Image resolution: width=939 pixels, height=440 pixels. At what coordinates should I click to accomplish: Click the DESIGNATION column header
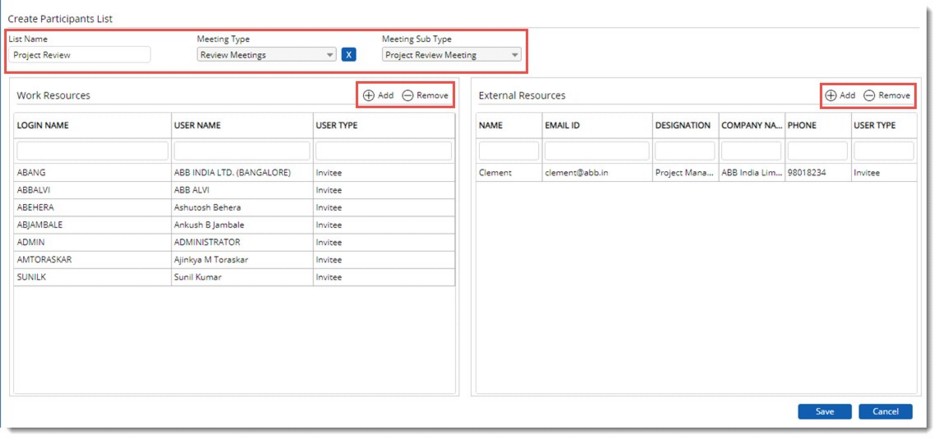click(x=683, y=126)
